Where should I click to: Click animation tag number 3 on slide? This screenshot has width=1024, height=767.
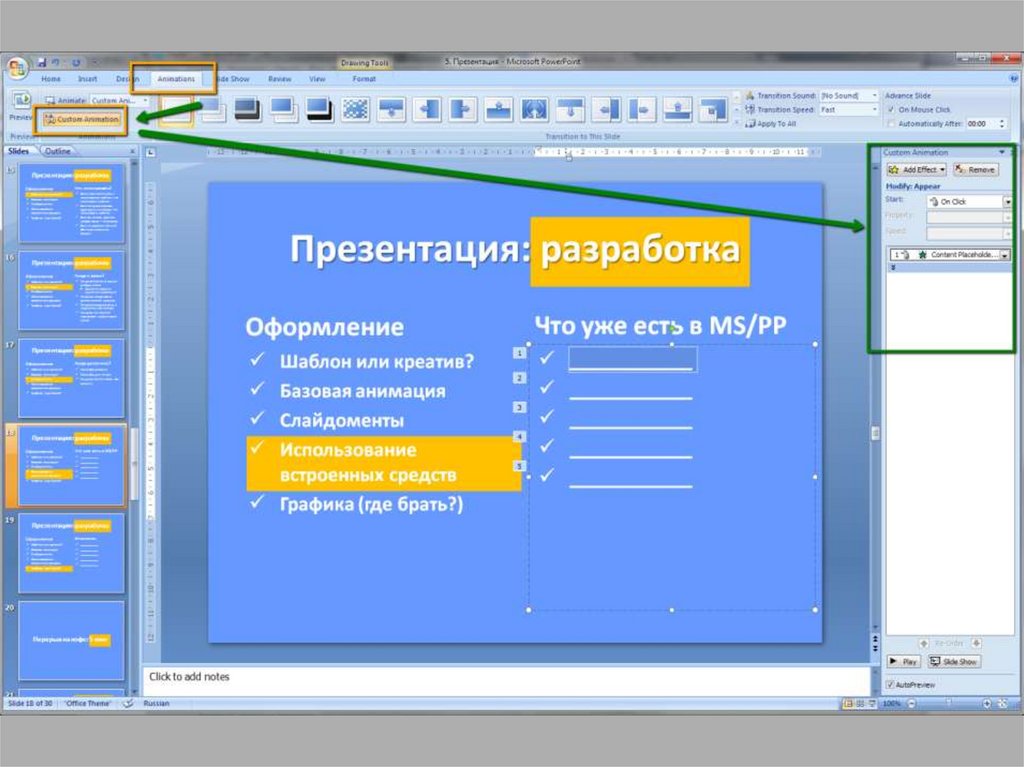click(519, 408)
